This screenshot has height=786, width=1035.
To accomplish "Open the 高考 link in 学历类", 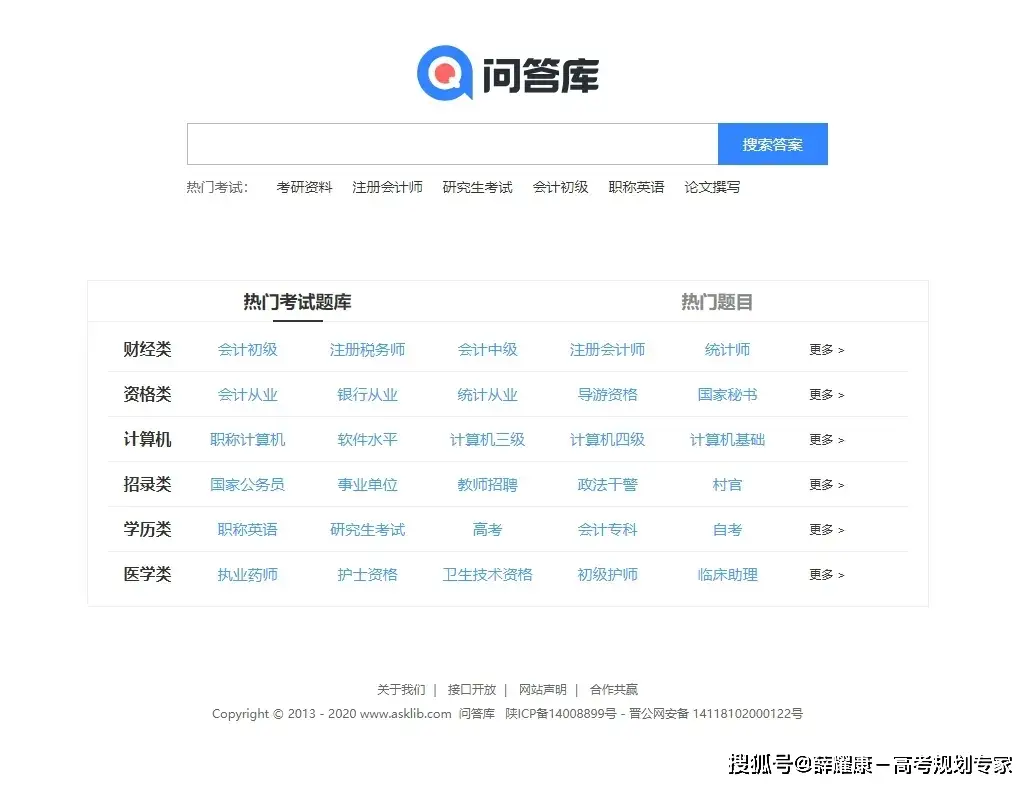I will coord(487,529).
